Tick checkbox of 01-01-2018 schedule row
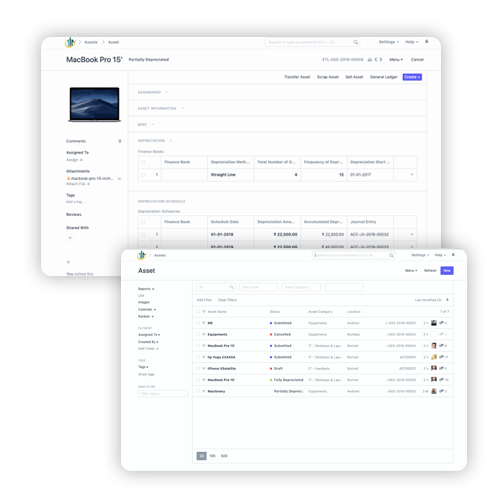500x500 pixels. 143,235
